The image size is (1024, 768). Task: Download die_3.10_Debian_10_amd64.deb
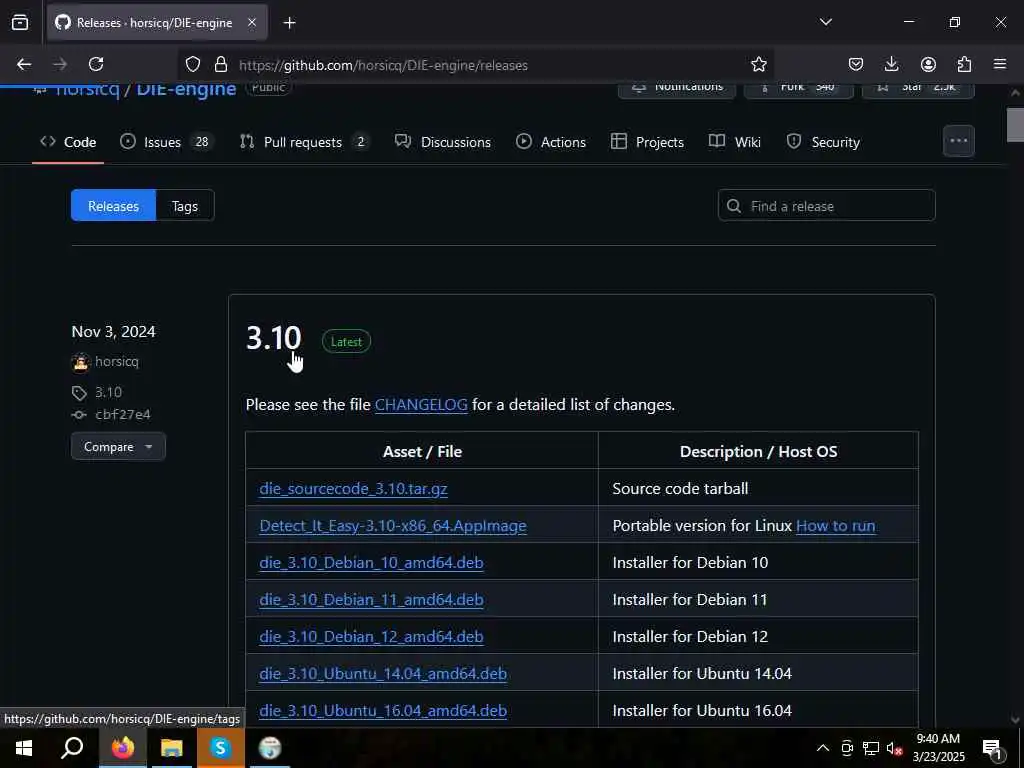pos(371,562)
